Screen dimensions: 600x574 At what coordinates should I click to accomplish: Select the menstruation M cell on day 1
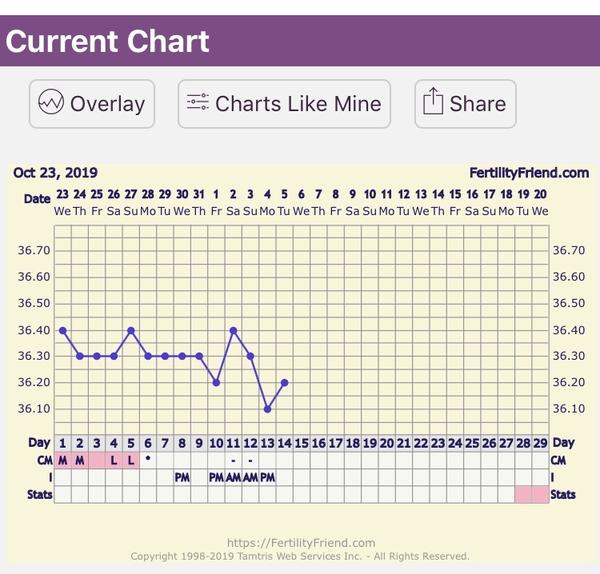click(63, 460)
